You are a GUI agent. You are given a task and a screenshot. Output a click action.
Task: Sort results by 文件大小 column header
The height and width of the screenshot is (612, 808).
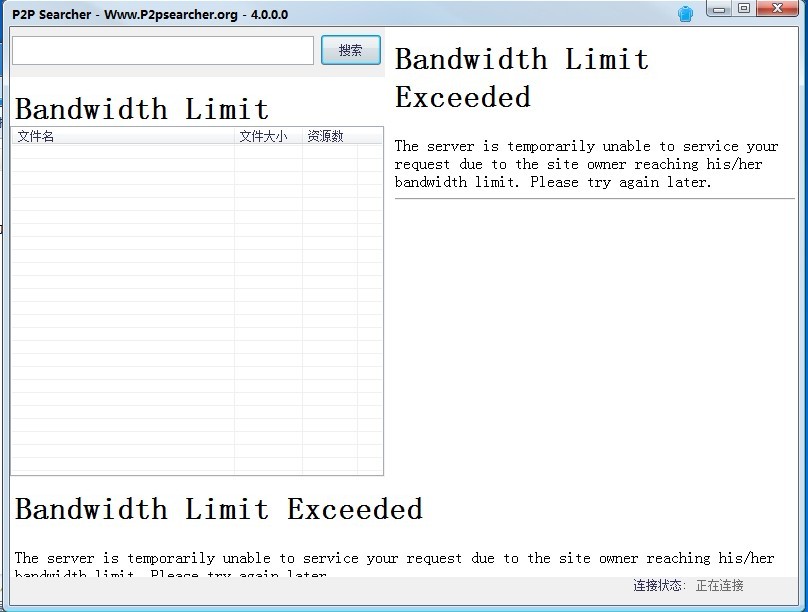point(264,136)
